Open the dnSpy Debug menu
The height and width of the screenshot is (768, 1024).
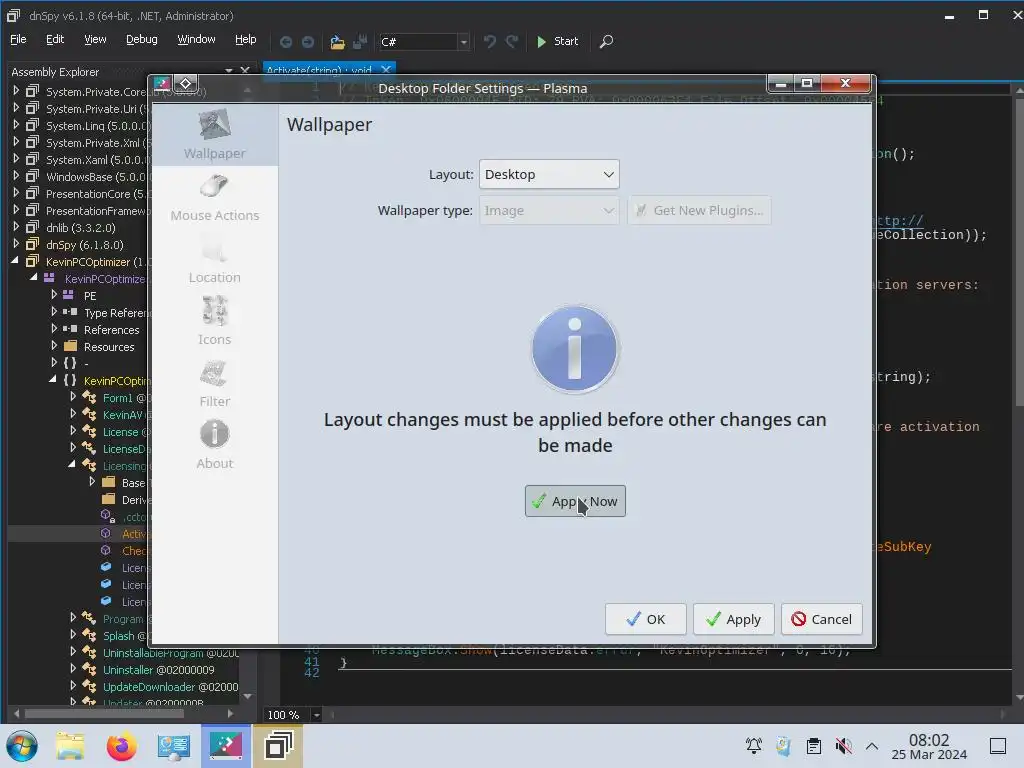pyautogui.click(x=142, y=40)
